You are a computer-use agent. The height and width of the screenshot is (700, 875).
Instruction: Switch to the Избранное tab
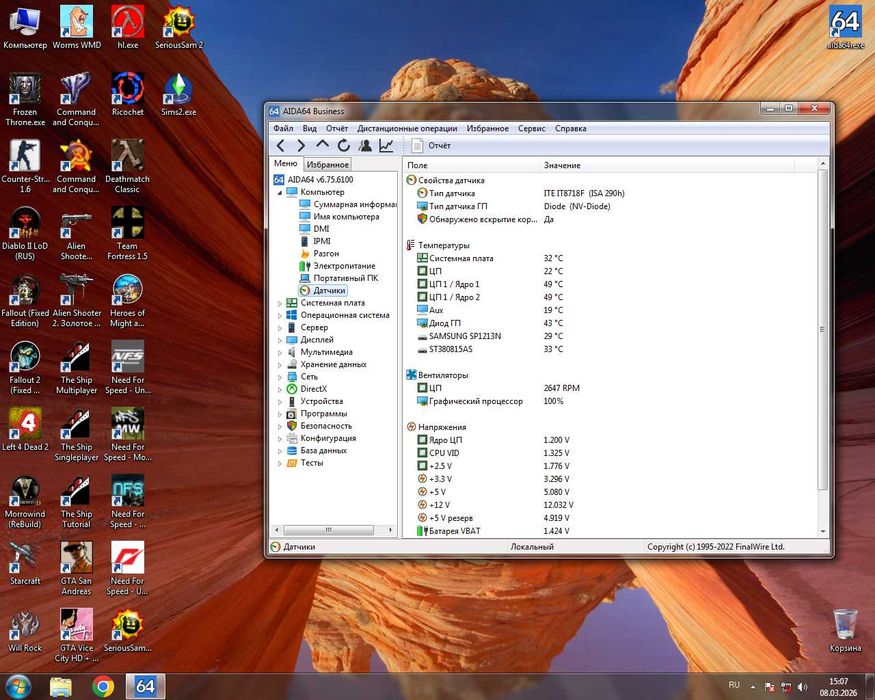pos(327,164)
